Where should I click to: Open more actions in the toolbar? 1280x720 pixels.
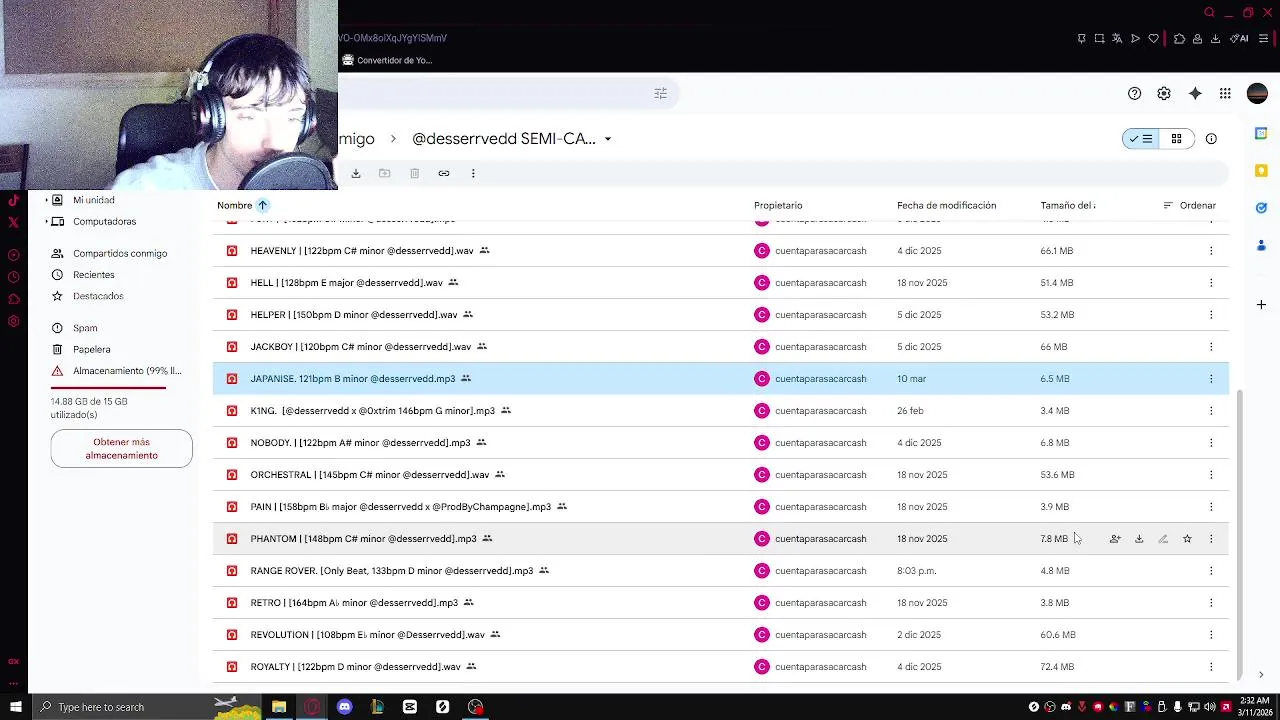(x=473, y=173)
